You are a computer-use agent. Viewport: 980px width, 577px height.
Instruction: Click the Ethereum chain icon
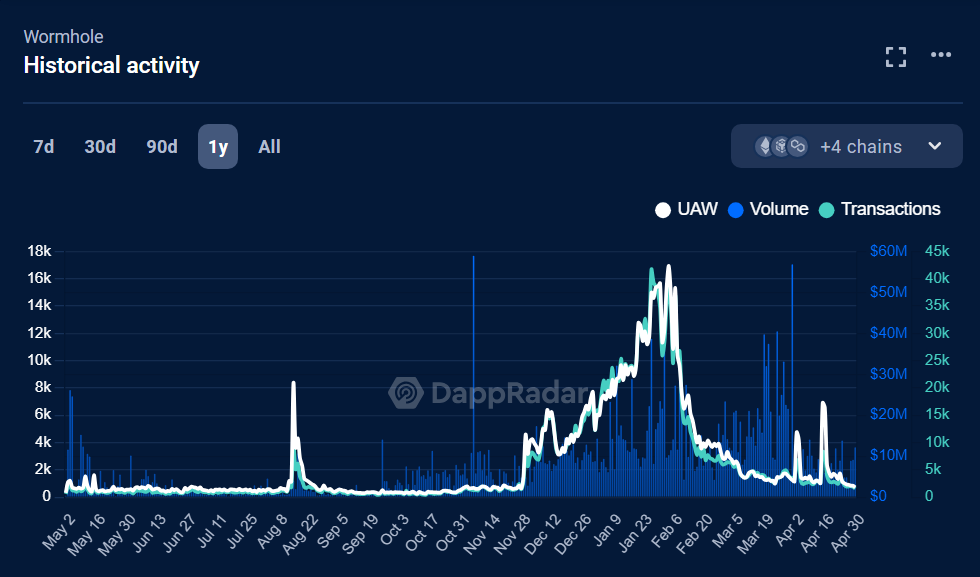pyautogui.click(x=765, y=146)
